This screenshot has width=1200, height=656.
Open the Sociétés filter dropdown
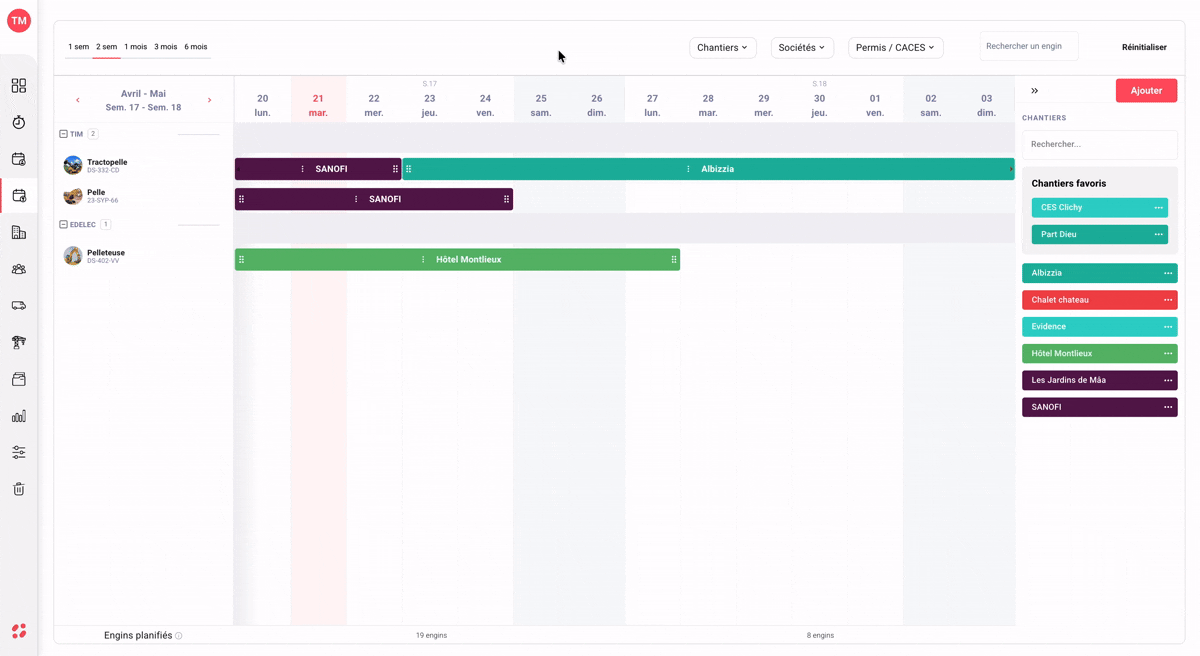(802, 47)
